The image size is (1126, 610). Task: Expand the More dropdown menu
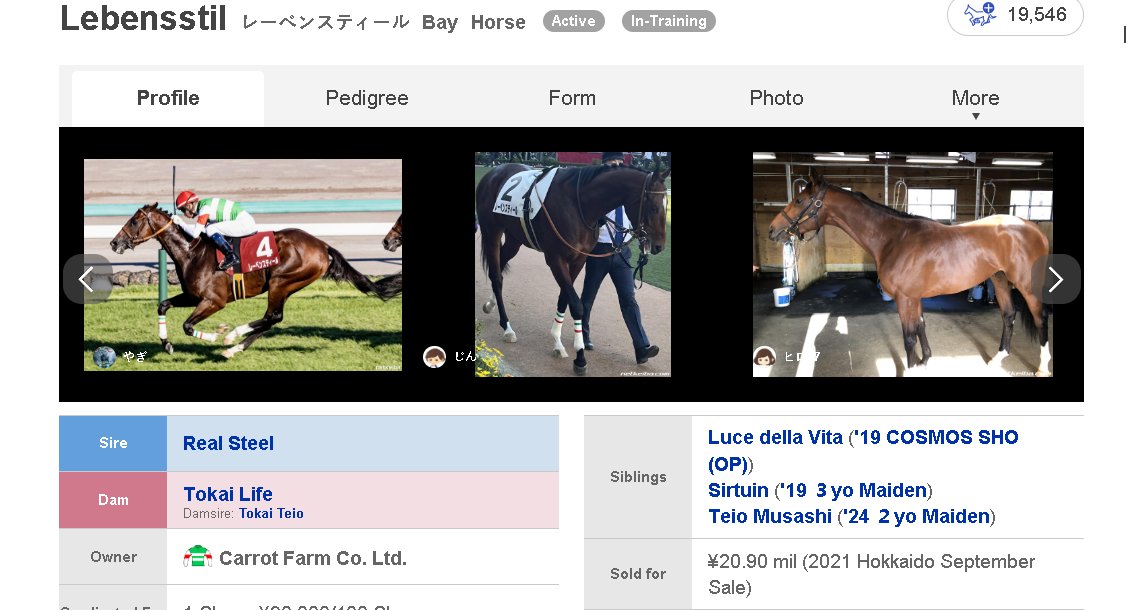tap(975, 101)
